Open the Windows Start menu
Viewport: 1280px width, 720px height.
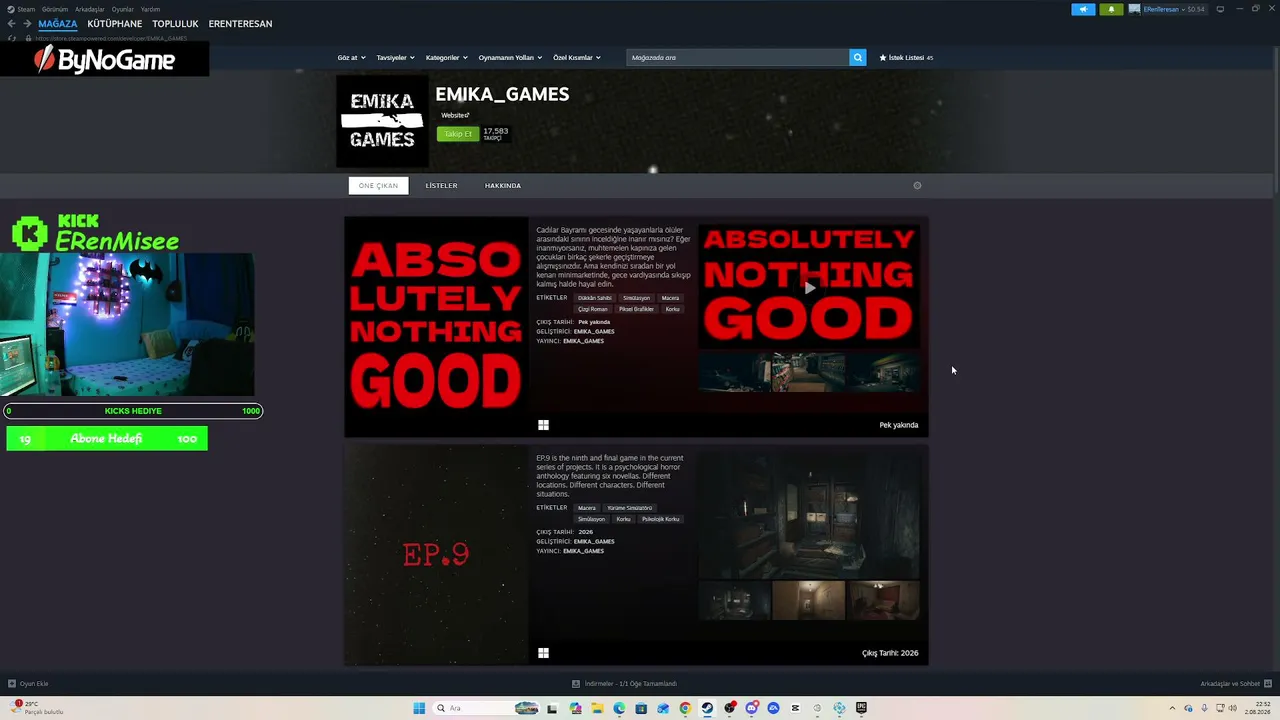tap(419, 708)
